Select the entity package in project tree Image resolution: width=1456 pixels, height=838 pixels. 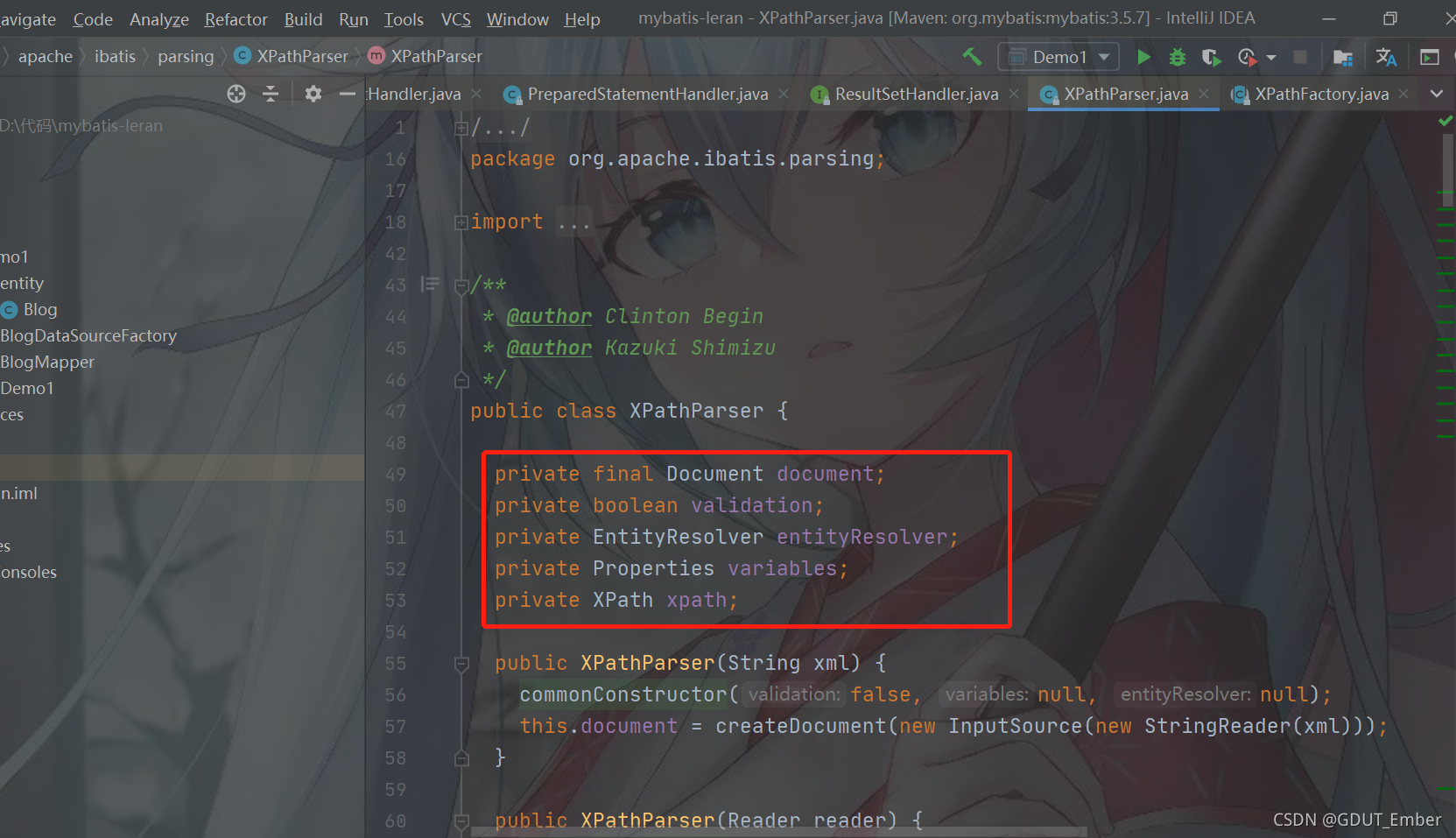click(22, 284)
